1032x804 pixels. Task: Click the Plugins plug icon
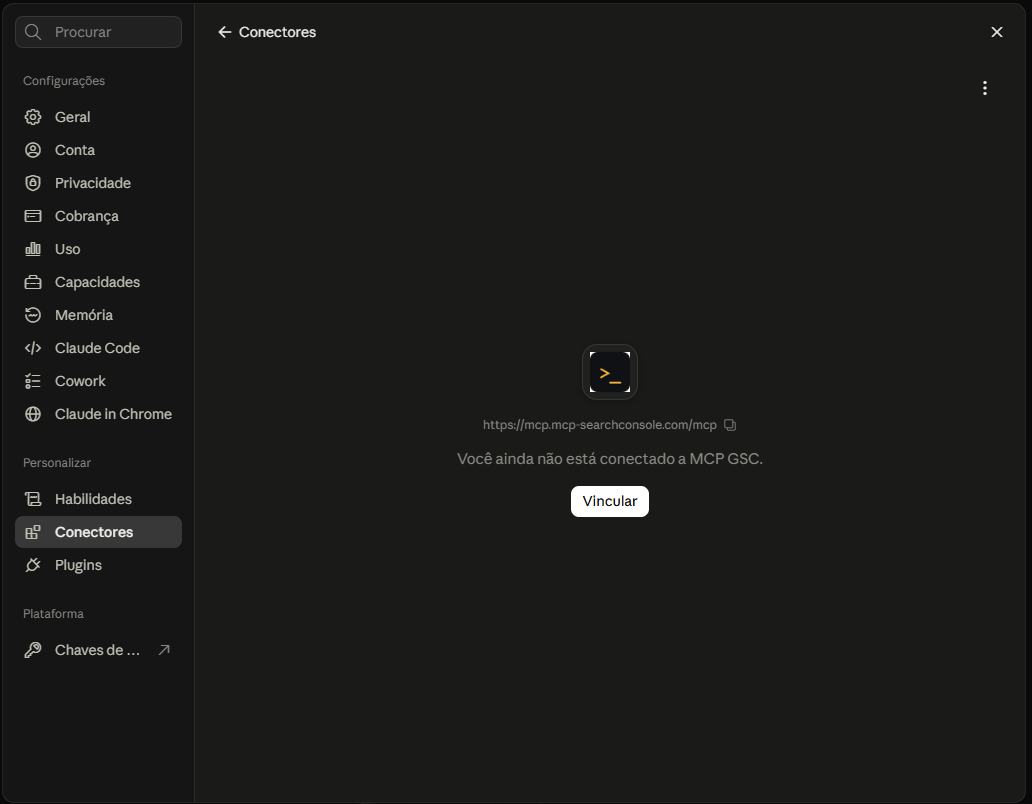pos(33,565)
